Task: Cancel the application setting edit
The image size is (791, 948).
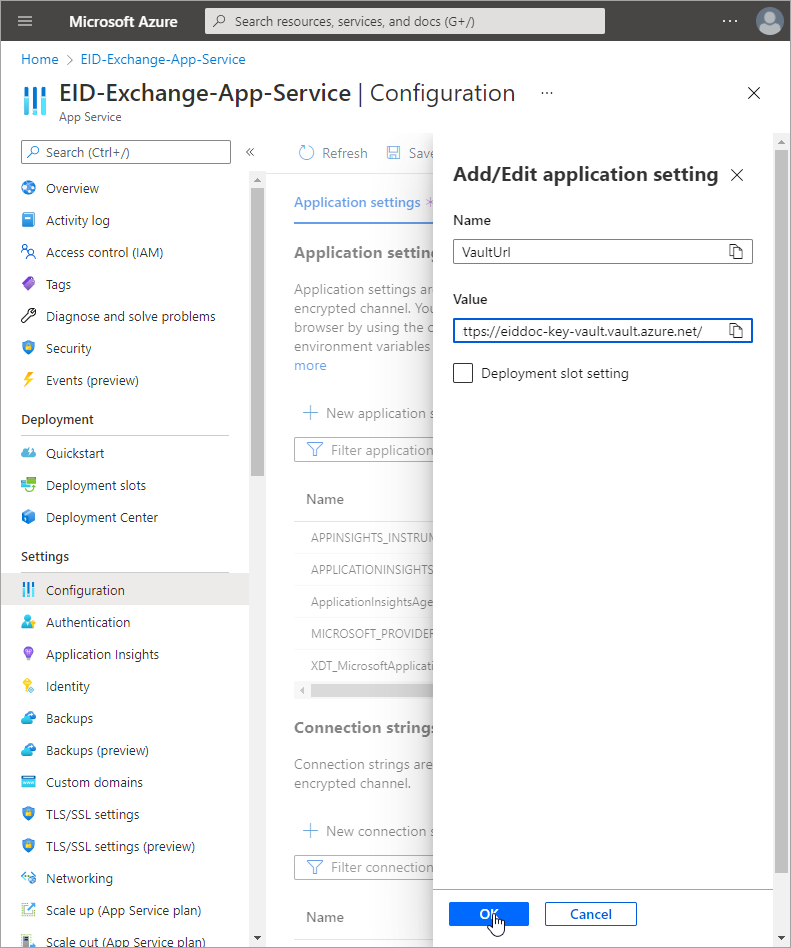Action: (x=590, y=913)
